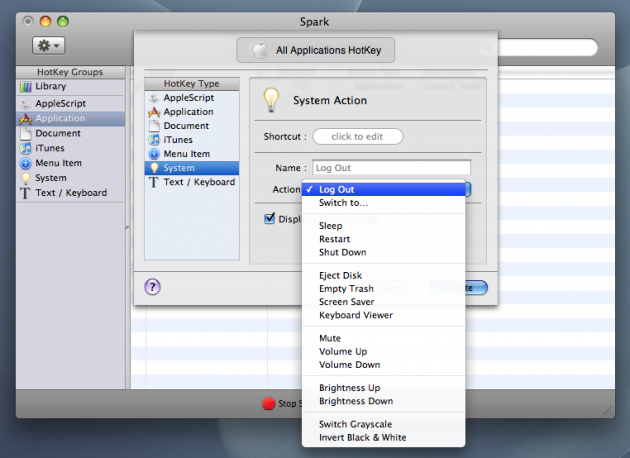This screenshot has width=630, height=458.
Task: Click the orange minimize button of Spark window
Action: [x=45, y=21]
